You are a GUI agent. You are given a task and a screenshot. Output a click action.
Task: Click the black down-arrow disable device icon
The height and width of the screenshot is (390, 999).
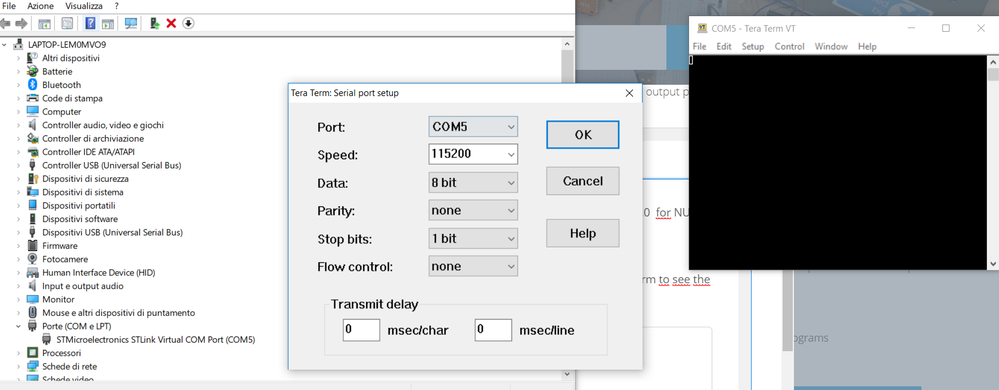point(188,24)
